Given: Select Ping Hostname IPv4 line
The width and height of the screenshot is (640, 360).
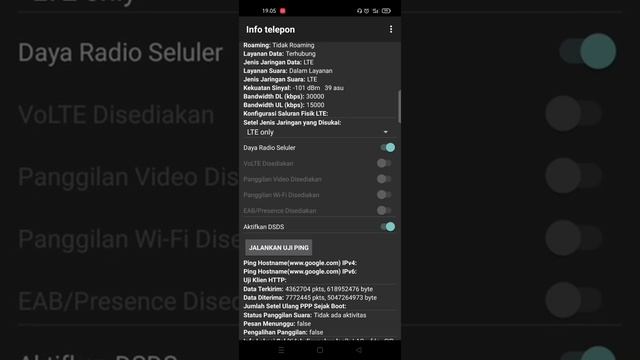Looking at the screenshot, I should 300,263.
